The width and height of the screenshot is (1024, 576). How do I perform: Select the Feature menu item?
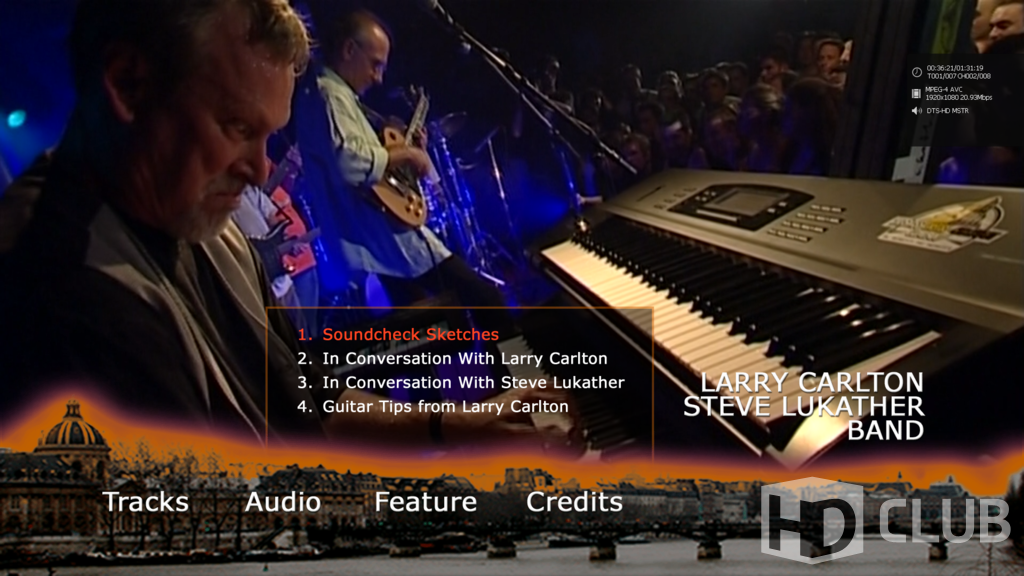click(425, 502)
